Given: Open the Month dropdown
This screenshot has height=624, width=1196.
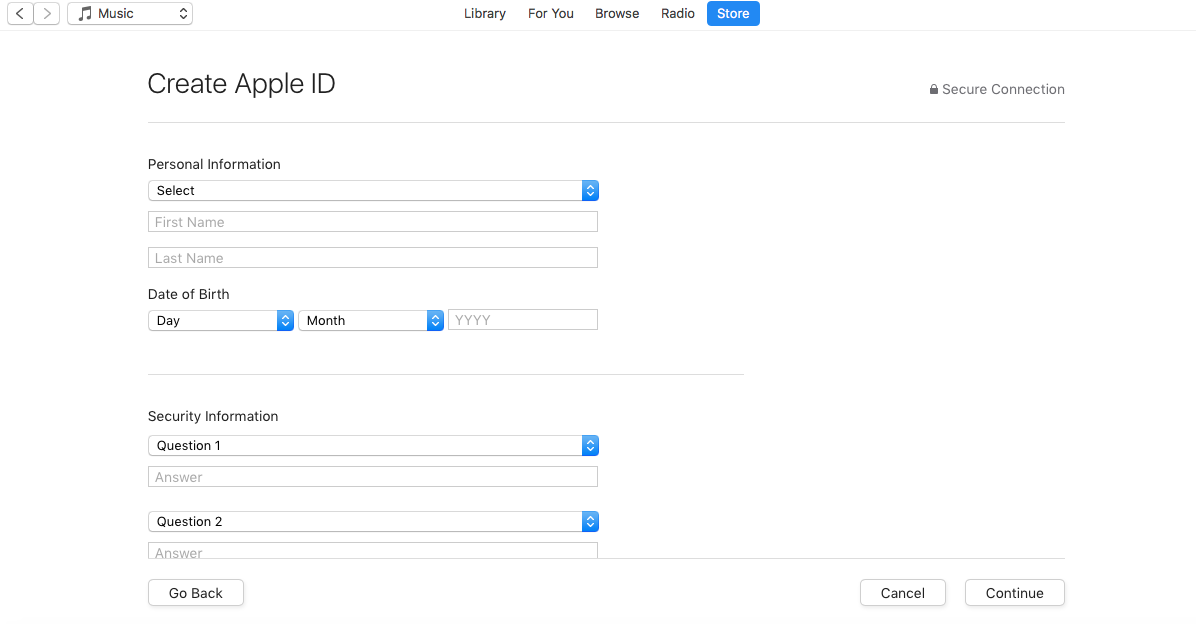Looking at the screenshot, I should point(371,320).
